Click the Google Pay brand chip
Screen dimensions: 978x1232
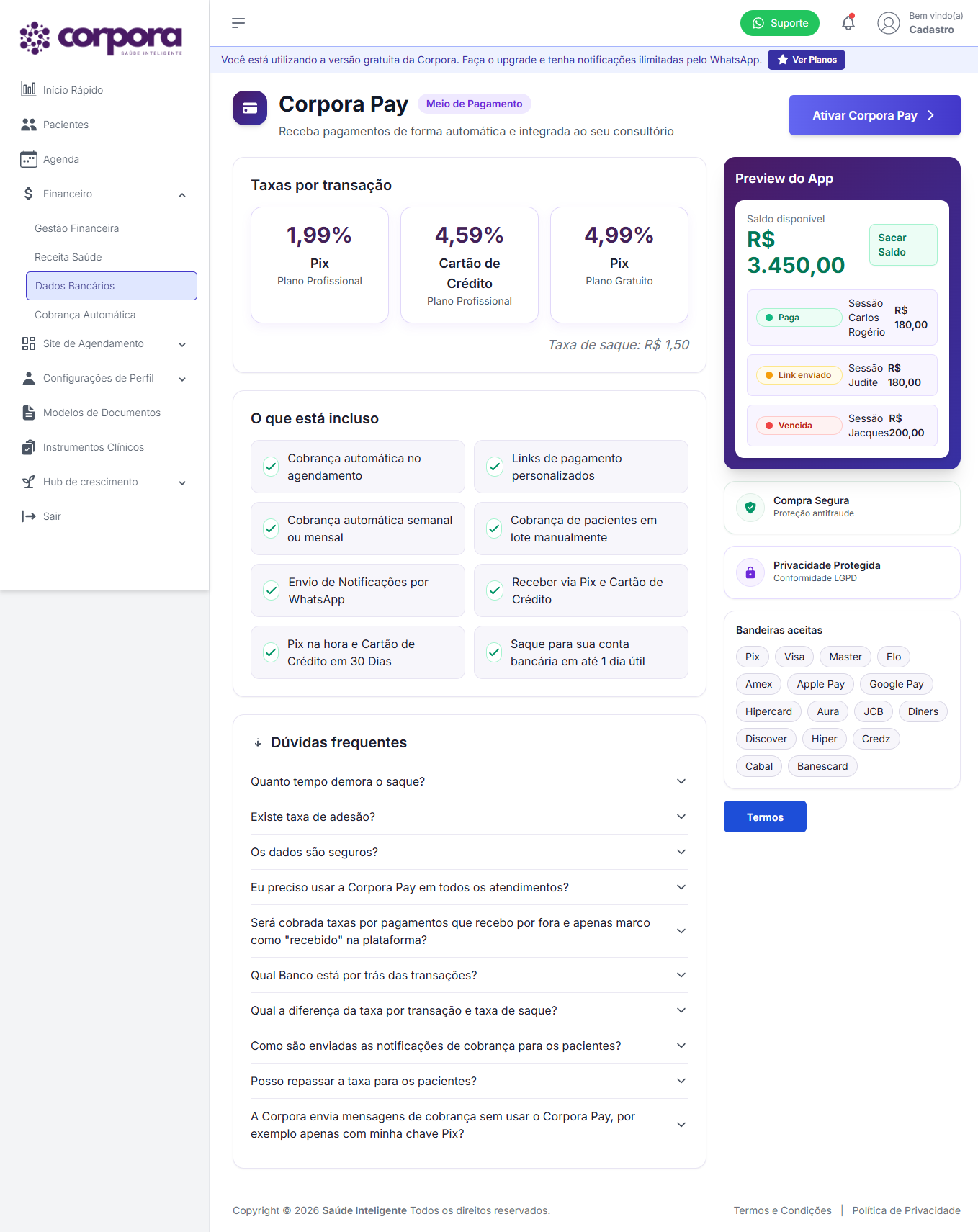(897, 684)
